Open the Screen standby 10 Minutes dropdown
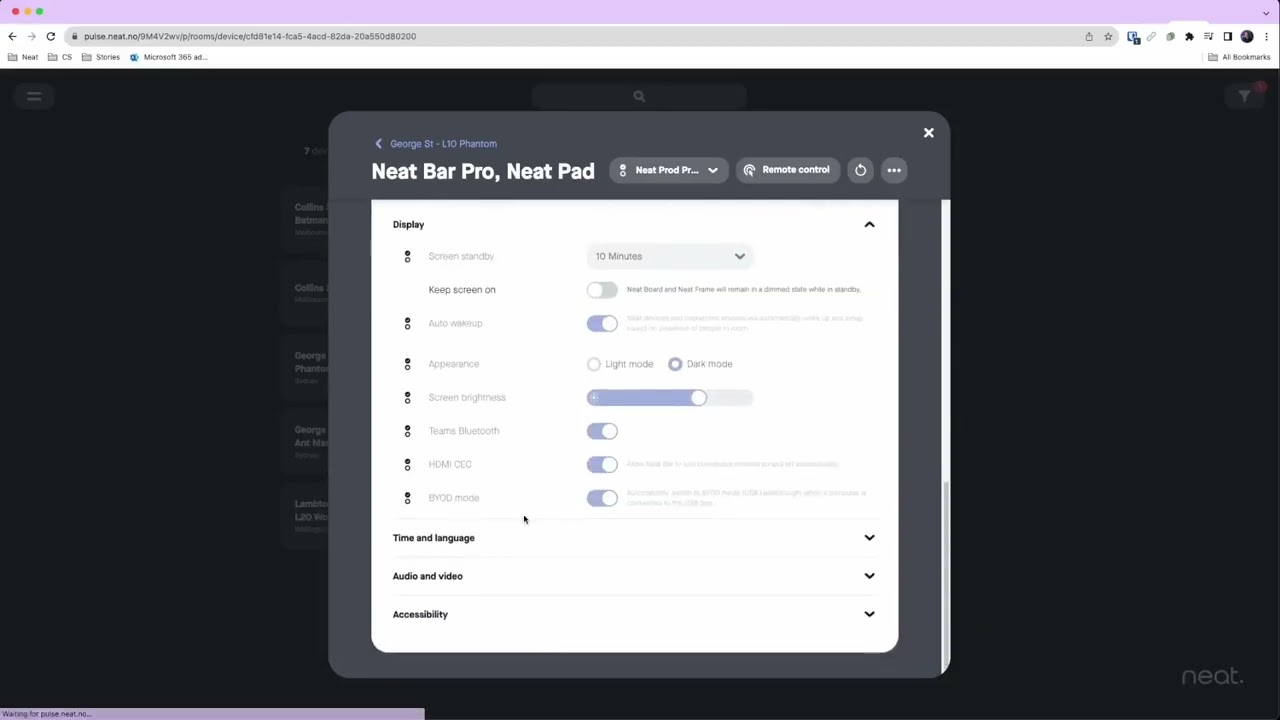This screenshot has height=720, width=1280. (x=669, y=256)
